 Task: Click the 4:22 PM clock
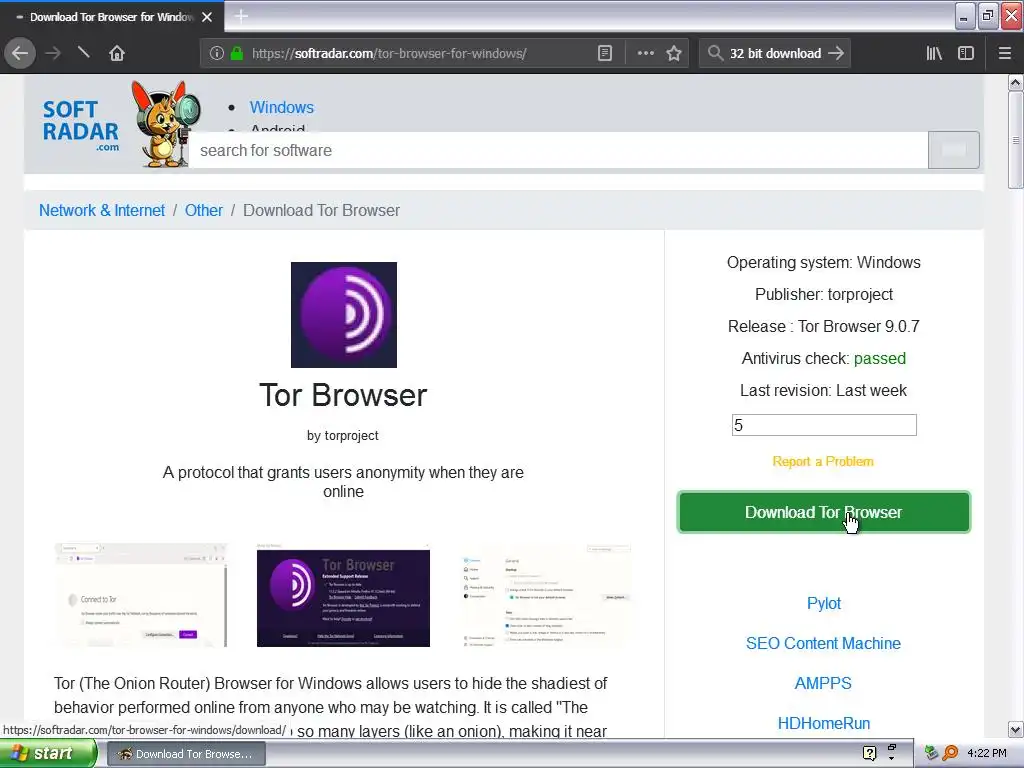987,753
